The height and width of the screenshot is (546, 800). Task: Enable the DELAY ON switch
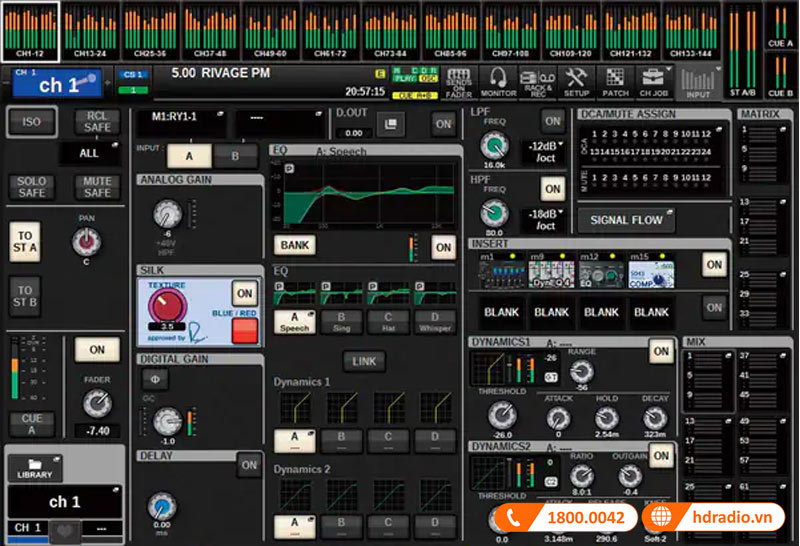pos(249,465)
